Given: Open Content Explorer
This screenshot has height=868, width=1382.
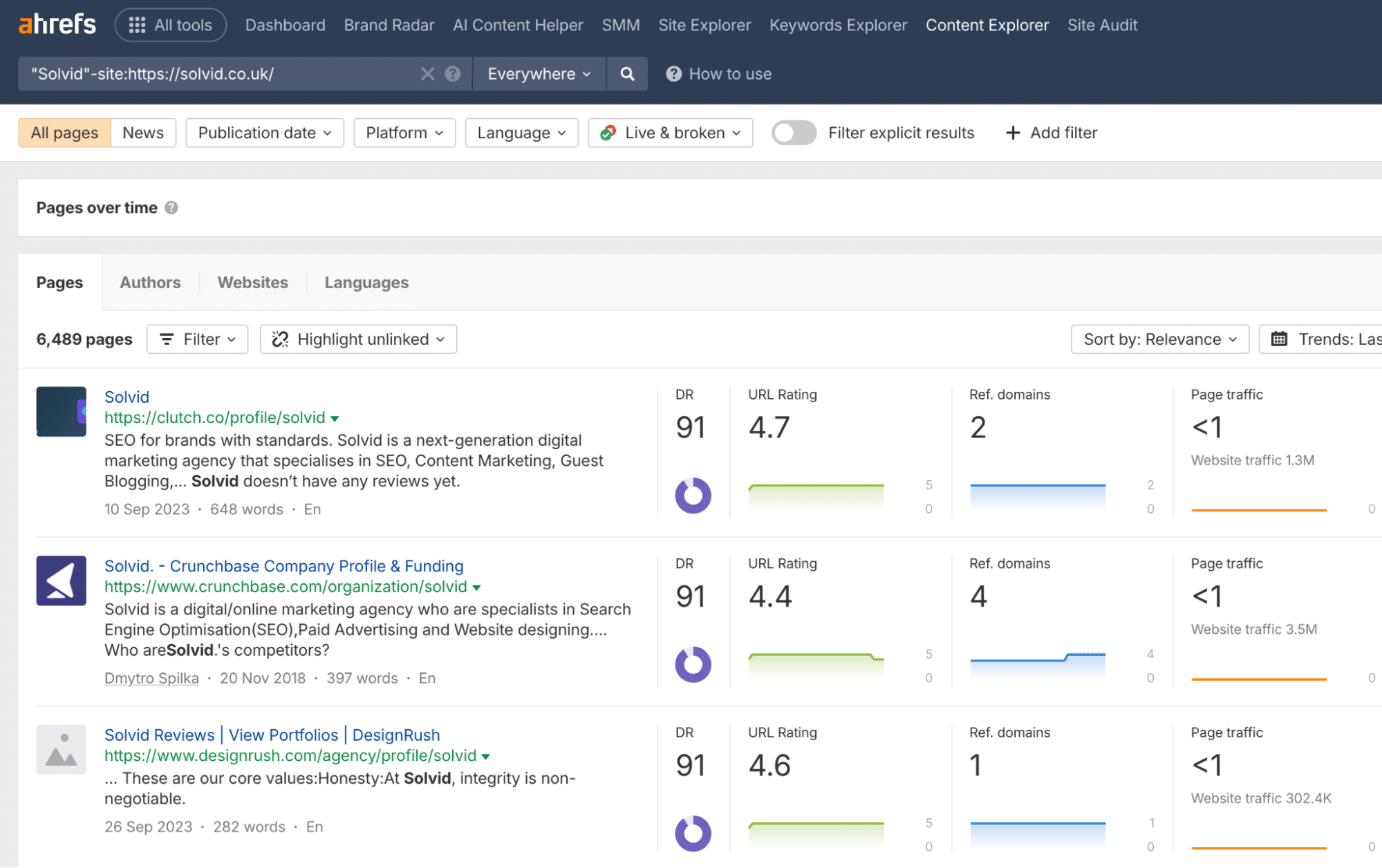Looking at the screenshot, I should pyautogui.click(x=987, y=25).
